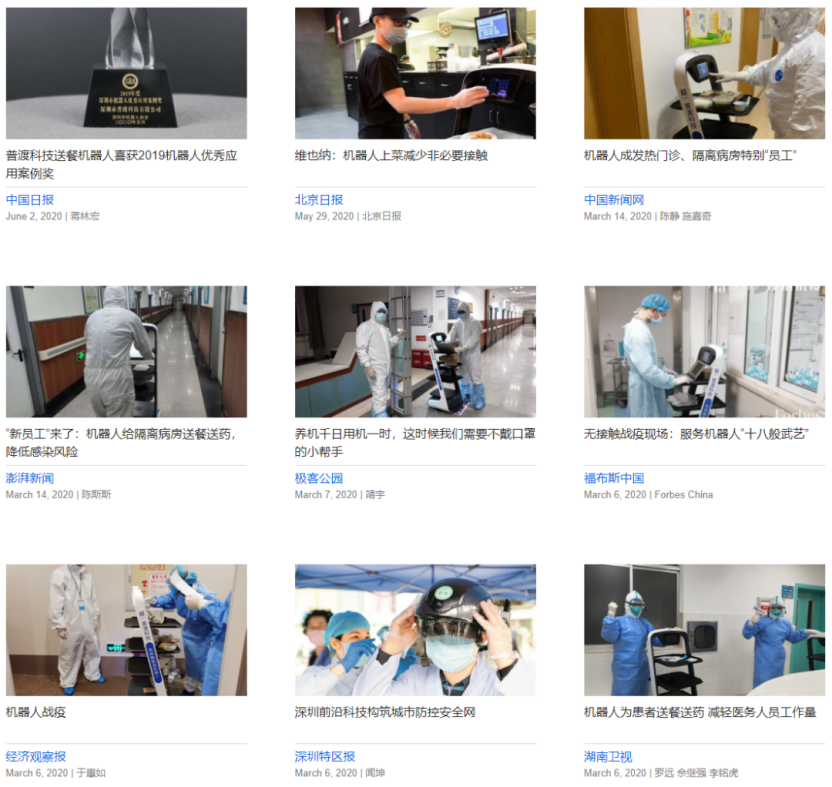Open the 澎湃新闻 source link
Viewport: 832px width, 787px height.
click(30, 478)
